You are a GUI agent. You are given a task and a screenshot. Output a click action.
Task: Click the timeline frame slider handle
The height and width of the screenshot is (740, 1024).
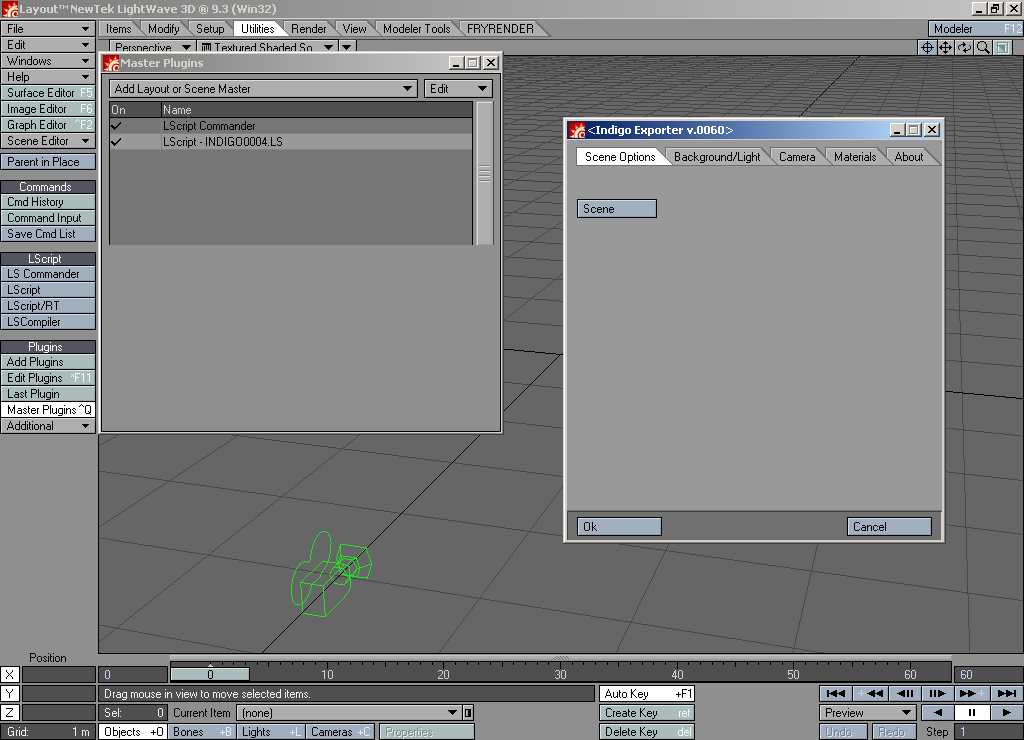[210, 675]
